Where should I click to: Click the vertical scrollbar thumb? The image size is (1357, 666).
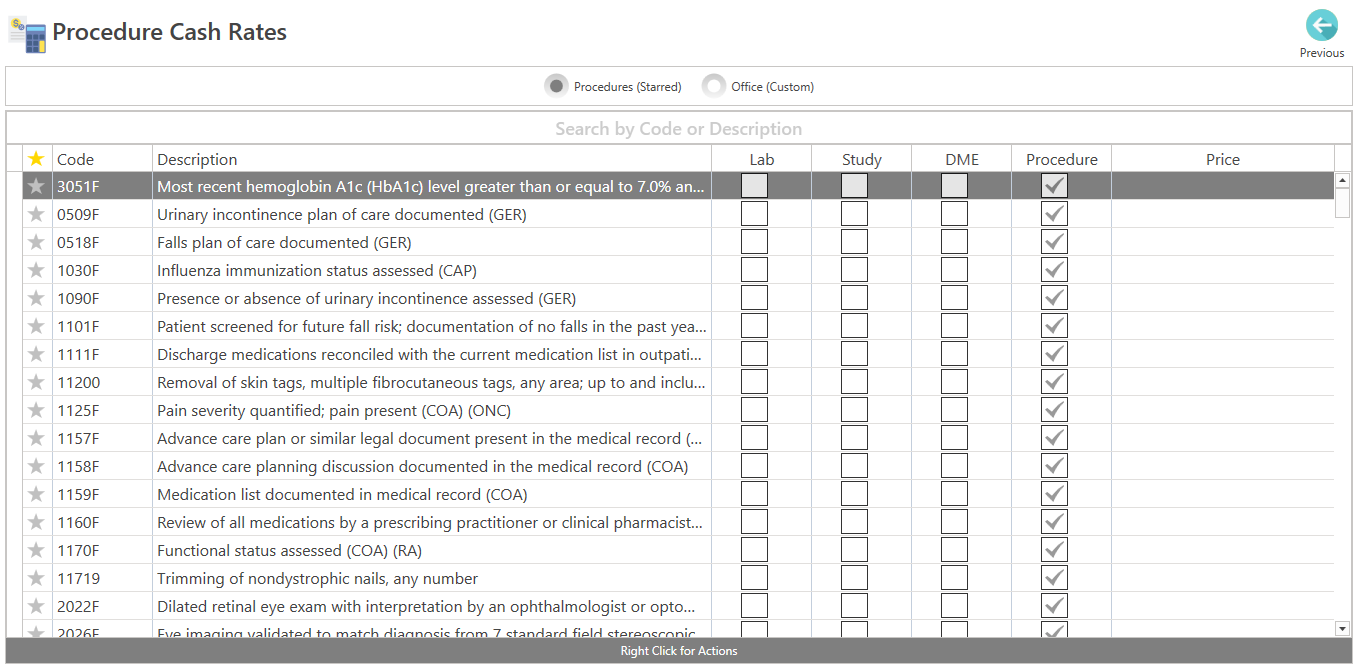click(1342, 203)
